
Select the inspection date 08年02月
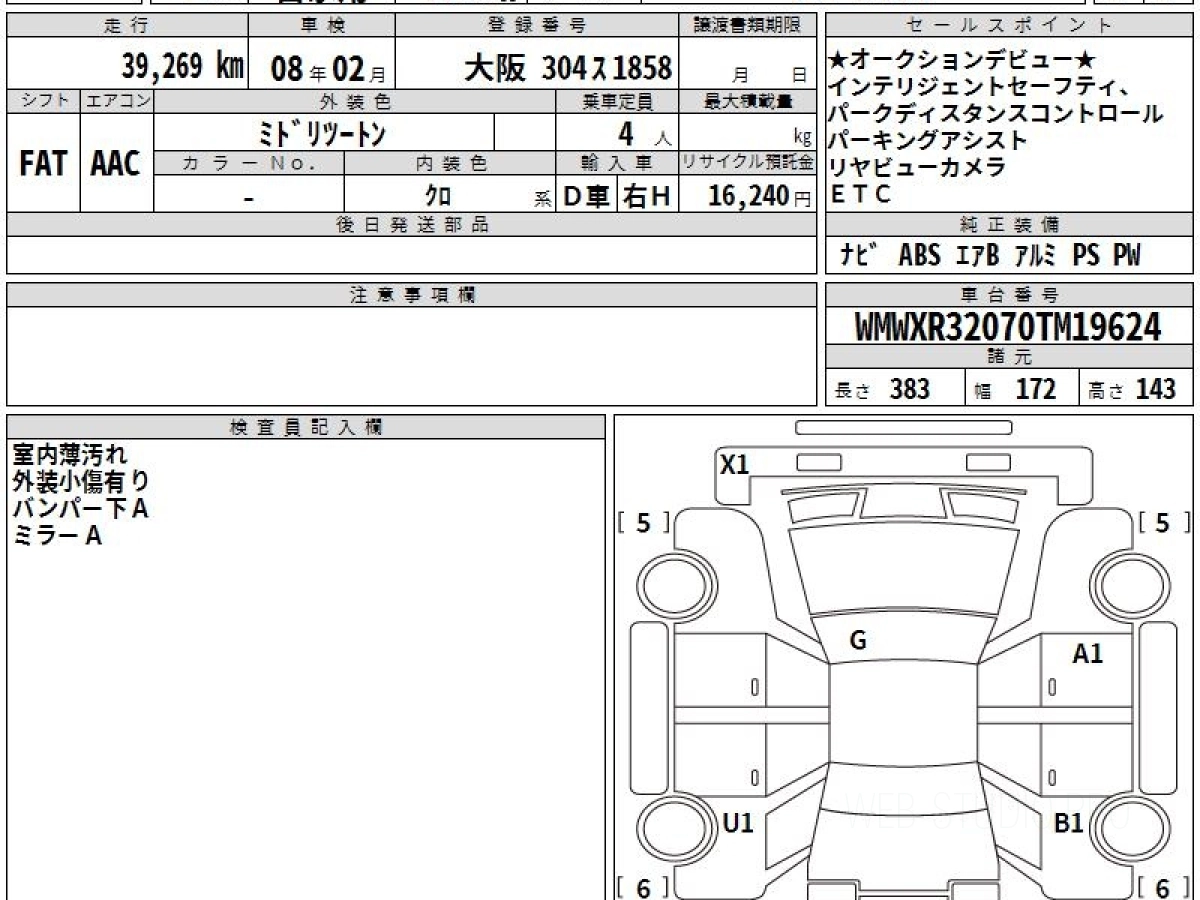328,69
